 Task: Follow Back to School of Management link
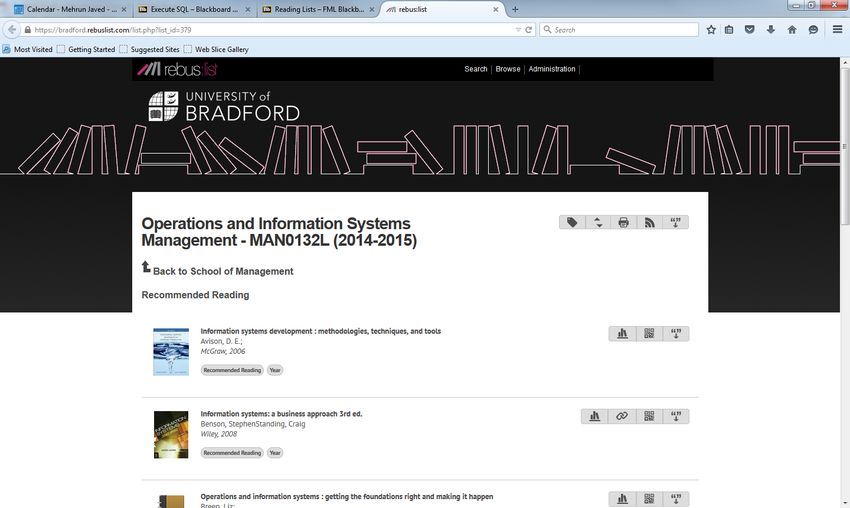point(223,271)
